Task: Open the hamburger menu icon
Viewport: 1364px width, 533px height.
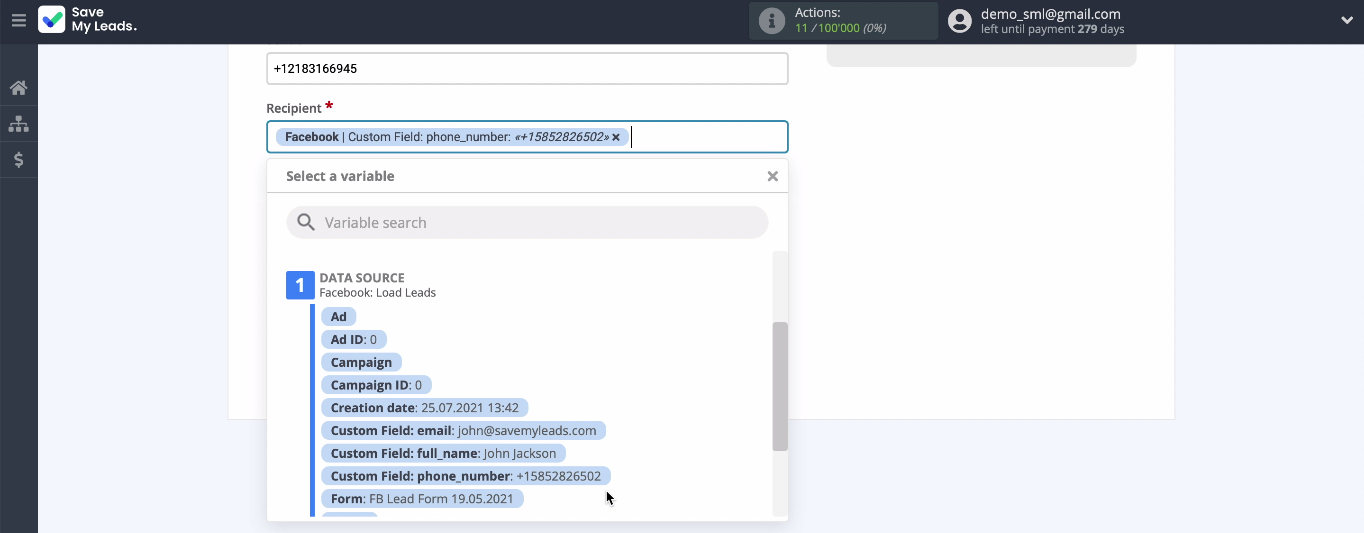Action: coord(18,20)
